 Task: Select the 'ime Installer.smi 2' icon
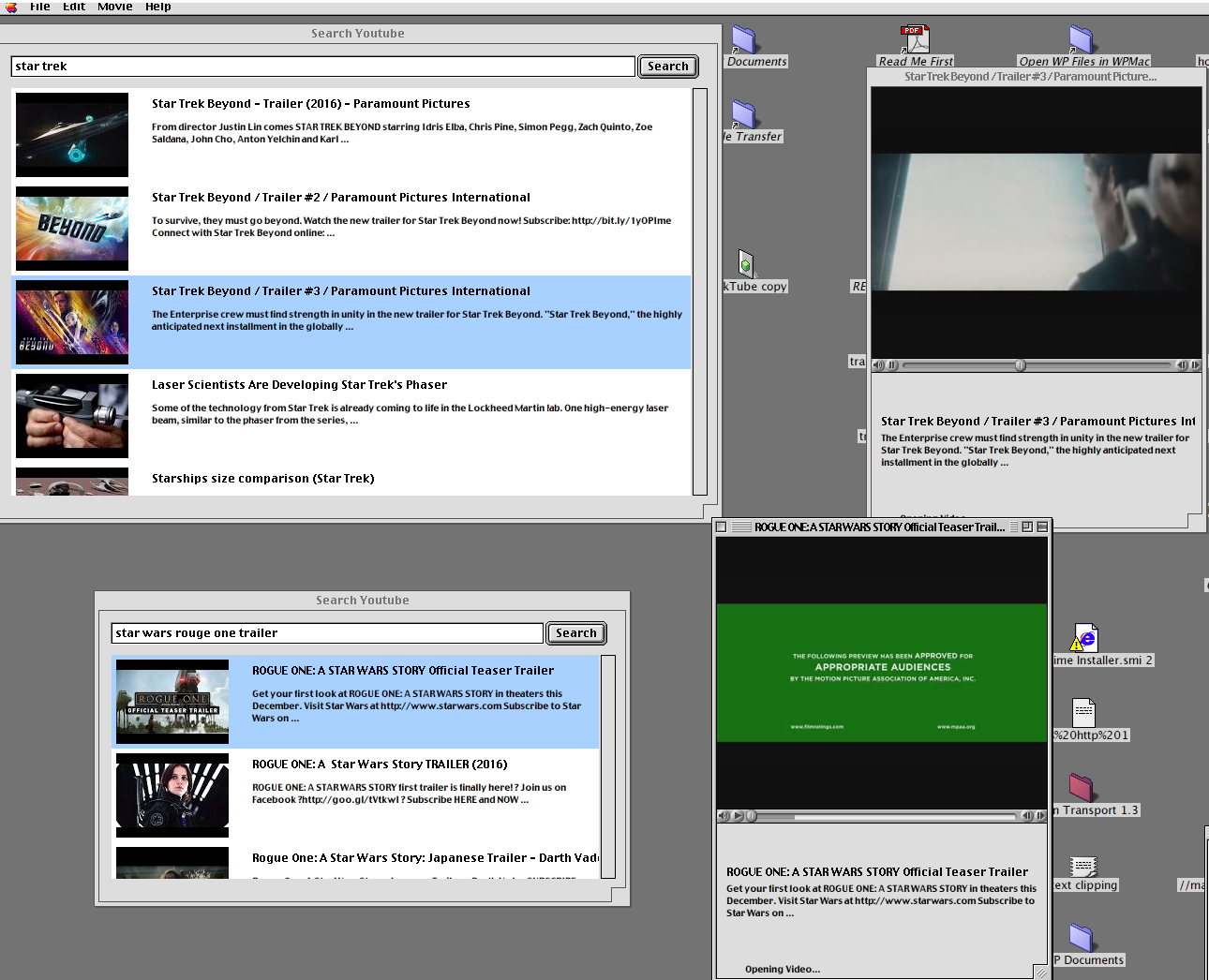click(x=1085, y=638)
